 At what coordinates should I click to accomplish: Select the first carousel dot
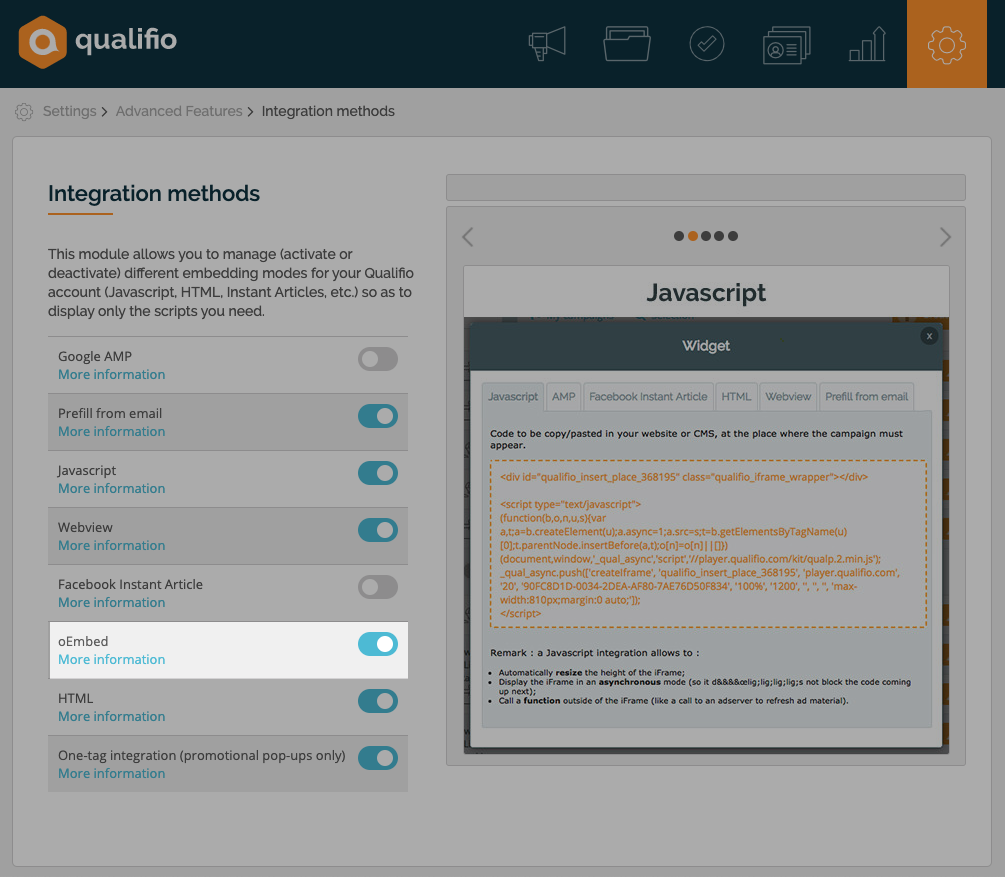click(x=679, y=236)
